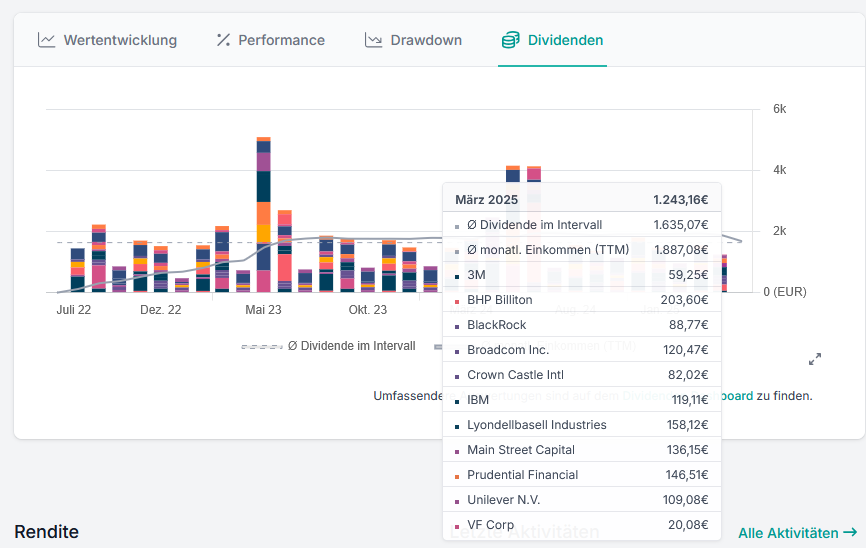Click the partially visible Dashboard link
This screenshot has height=548, width=866.
tap(738, 395)
